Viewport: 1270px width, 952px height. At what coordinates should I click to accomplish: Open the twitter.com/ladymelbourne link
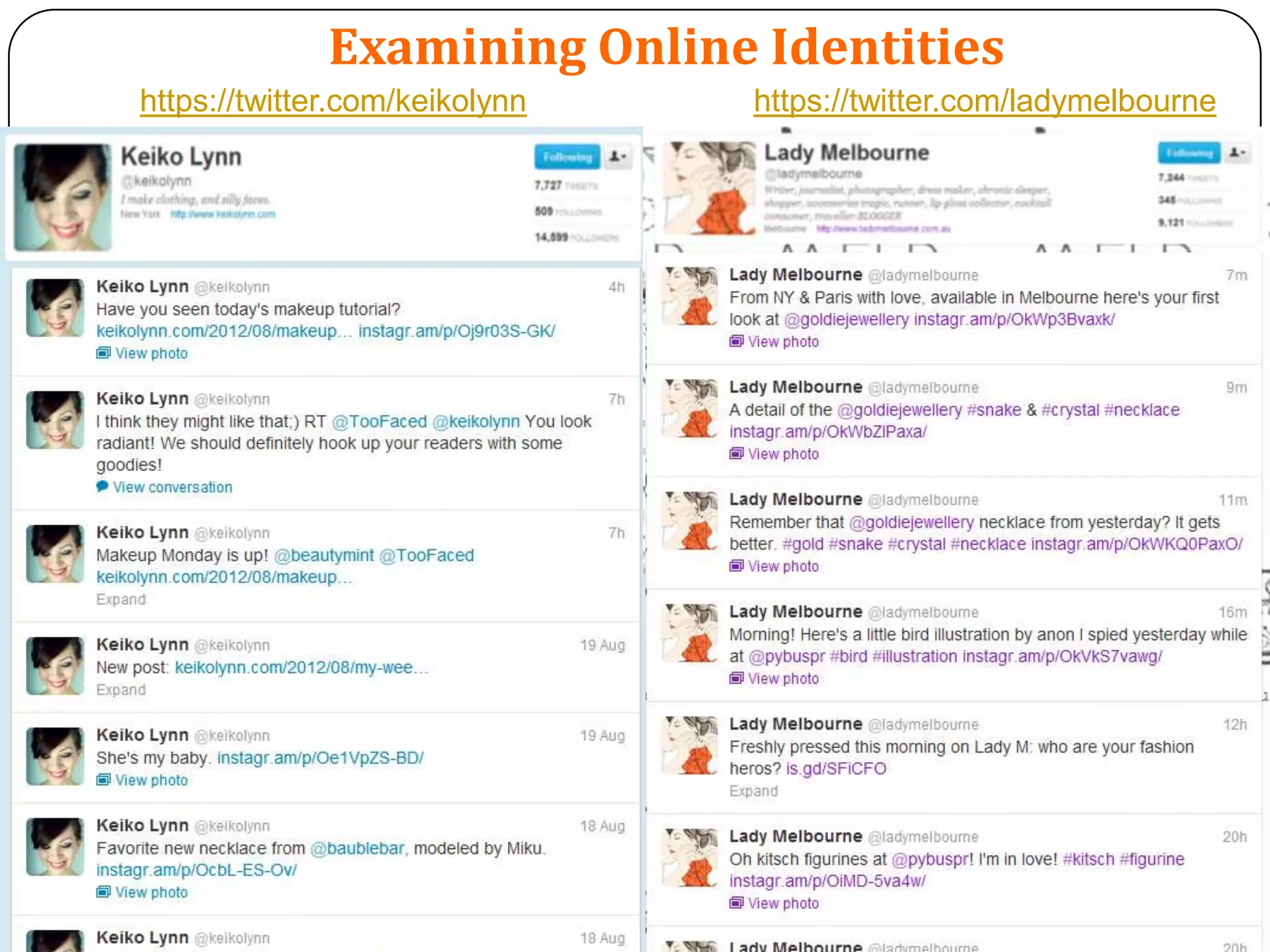pos(985,101)
